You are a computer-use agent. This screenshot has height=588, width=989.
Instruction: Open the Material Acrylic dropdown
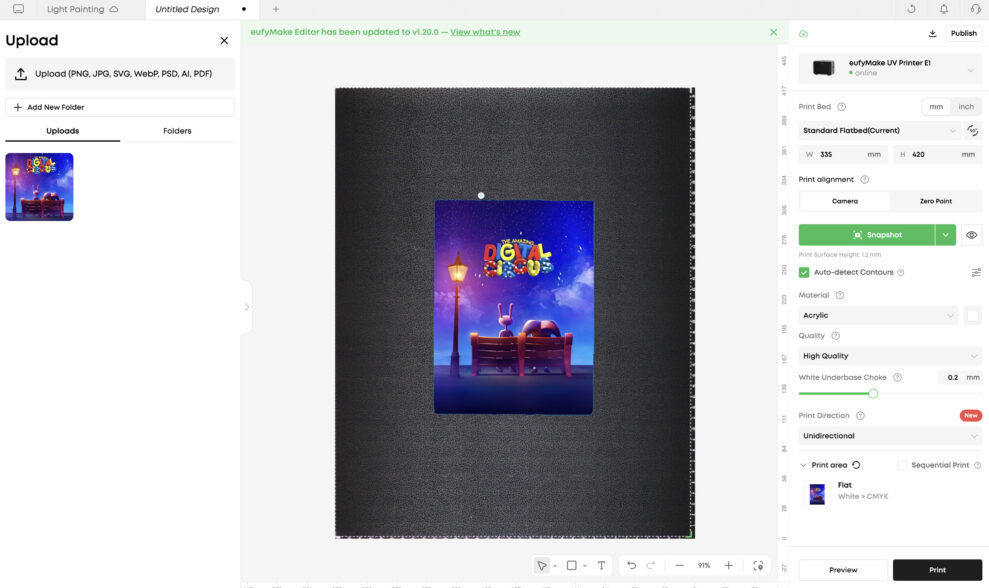(x=878, y=315)
